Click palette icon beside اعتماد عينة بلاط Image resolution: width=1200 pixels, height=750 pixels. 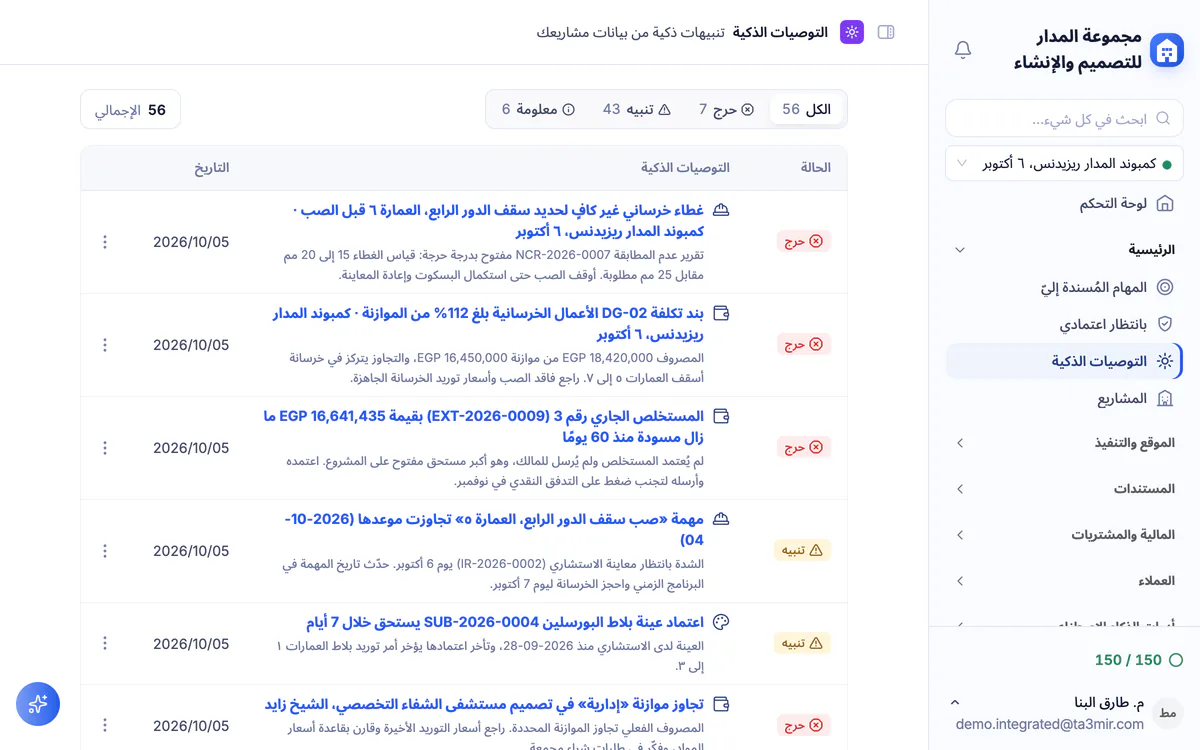point(721,622)
